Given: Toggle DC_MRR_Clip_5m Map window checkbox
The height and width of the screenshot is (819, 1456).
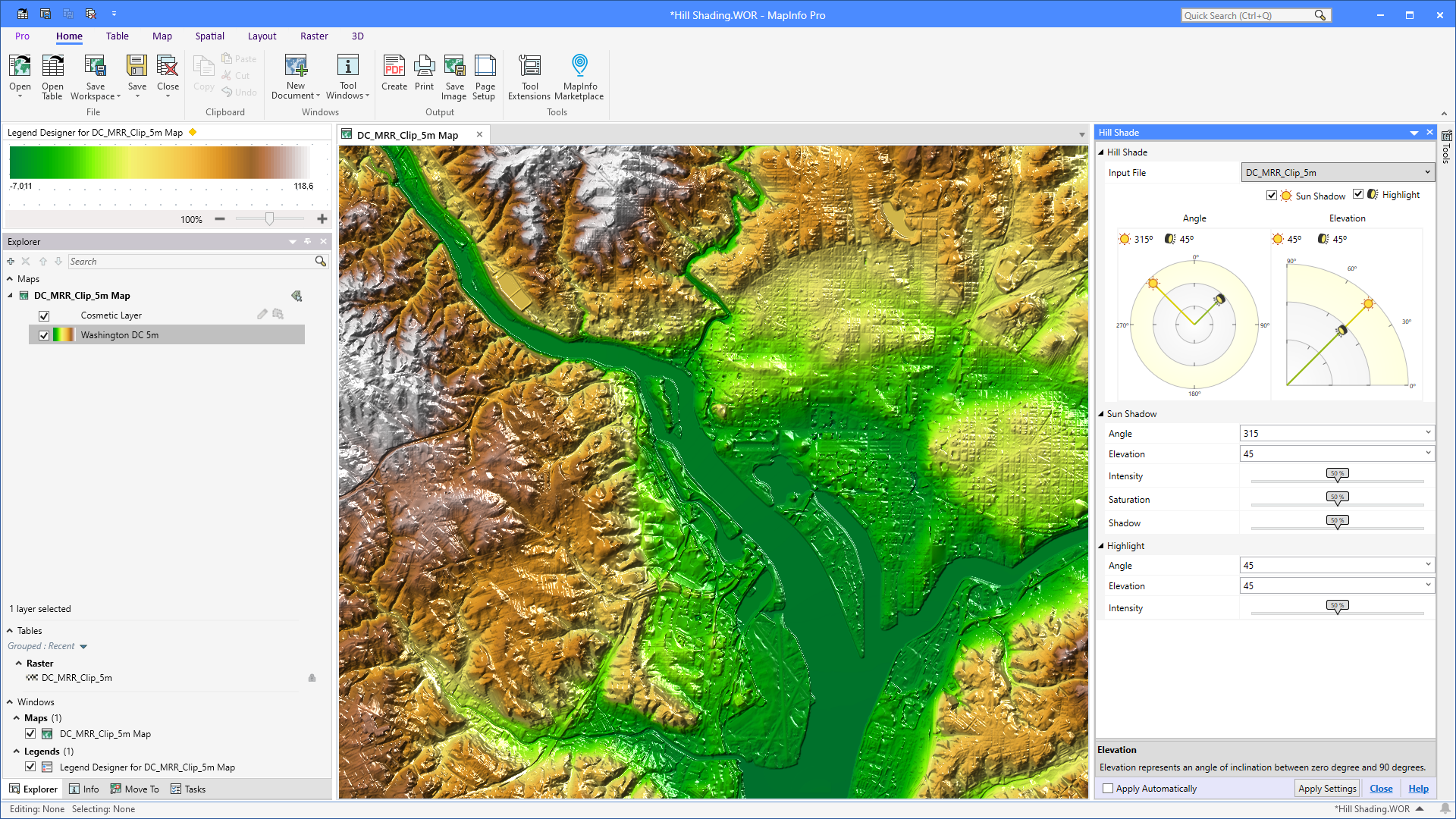Looking at the screenshot, I should 30,734.
